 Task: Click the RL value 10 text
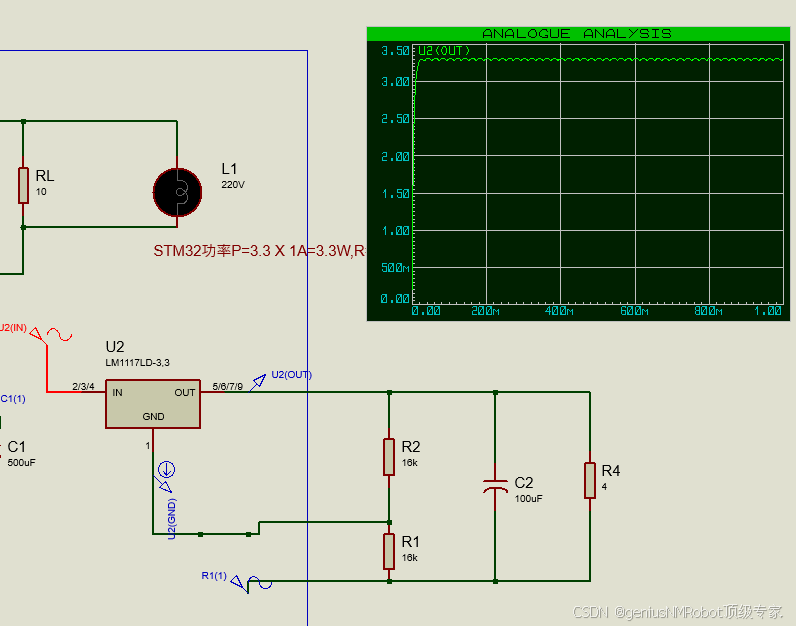pos(41,191)
